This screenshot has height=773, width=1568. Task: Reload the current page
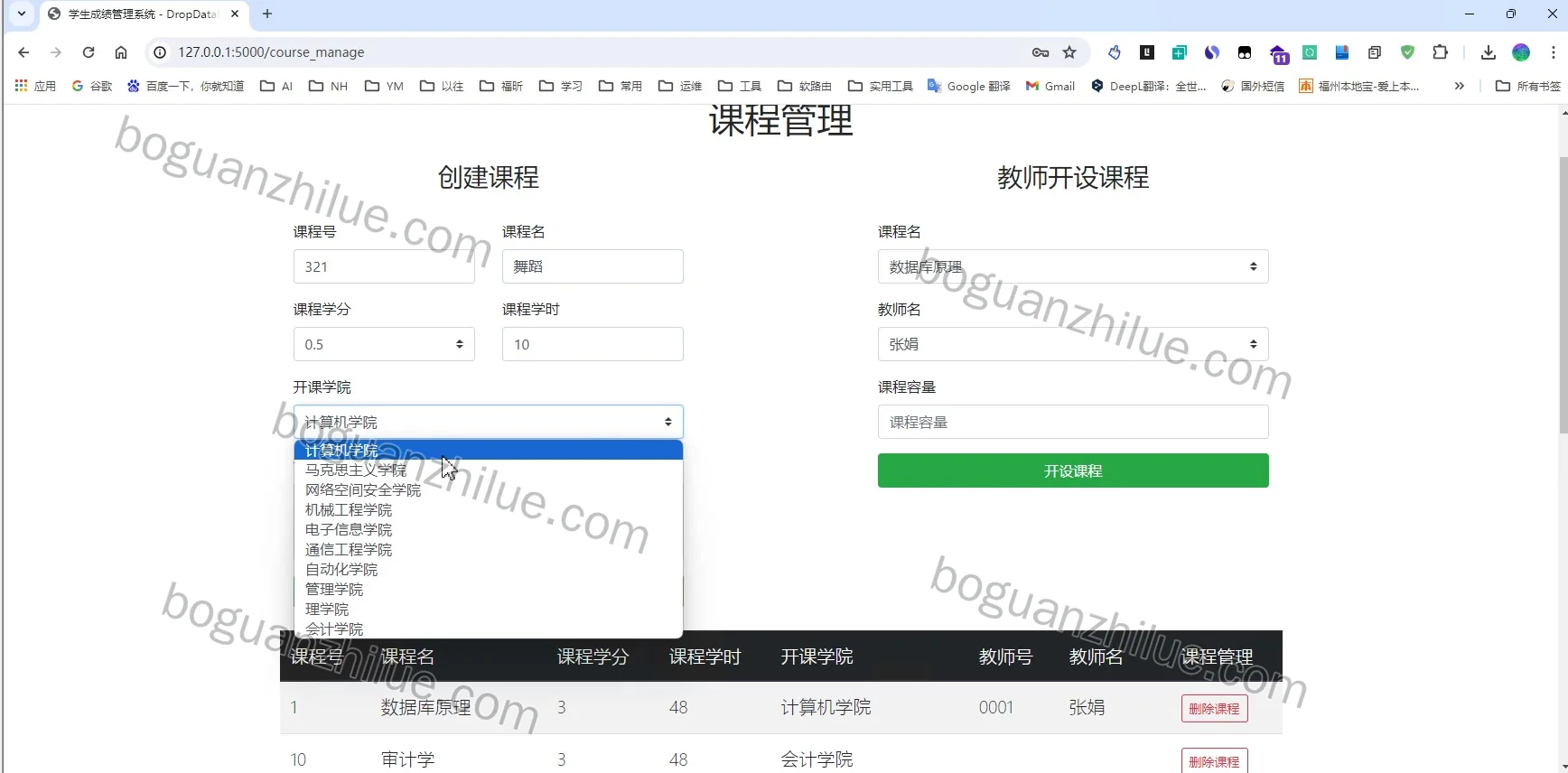(x=89, y=52)
